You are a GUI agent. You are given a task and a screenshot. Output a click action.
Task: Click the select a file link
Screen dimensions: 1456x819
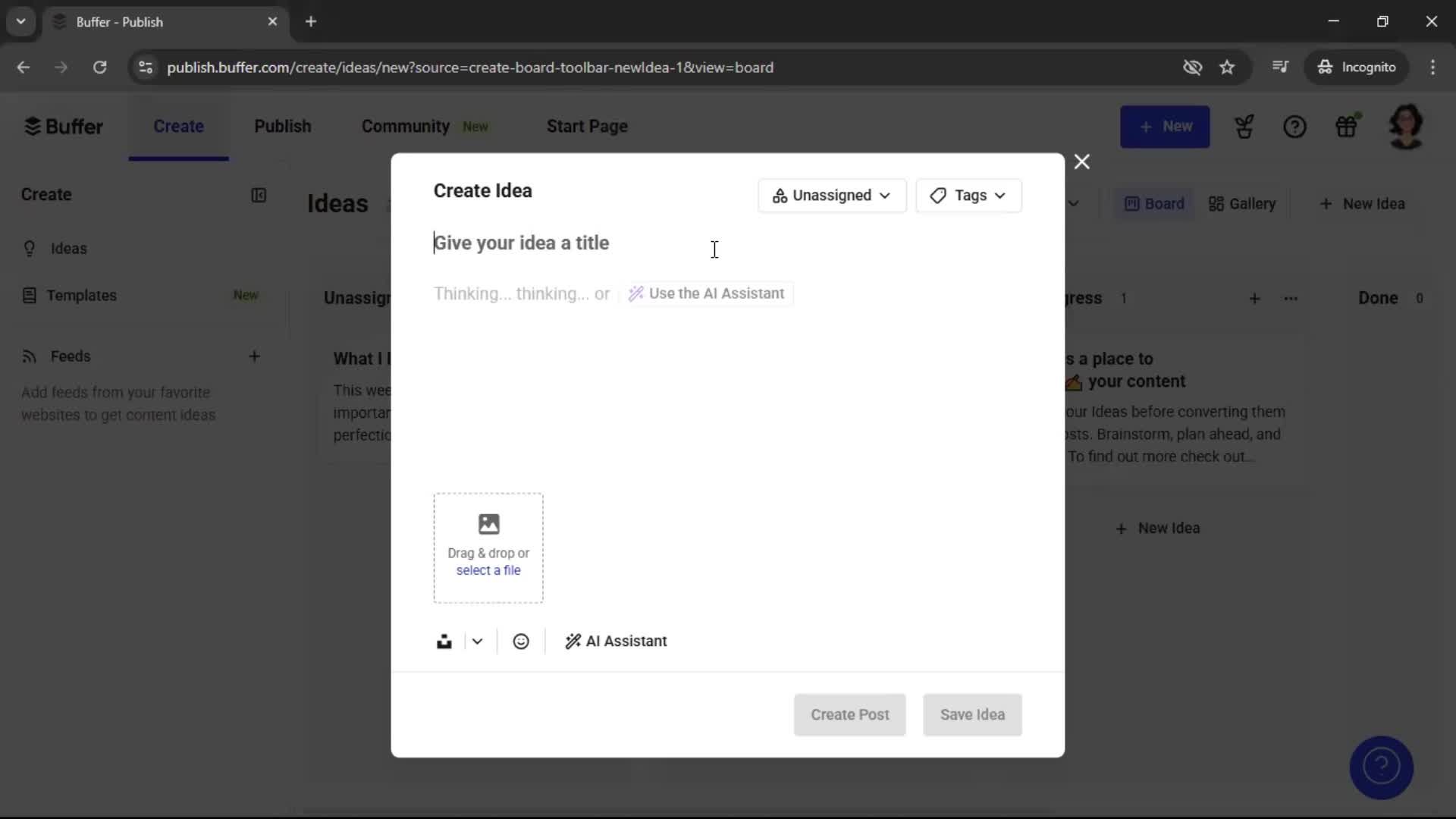[x=488, y=570]
